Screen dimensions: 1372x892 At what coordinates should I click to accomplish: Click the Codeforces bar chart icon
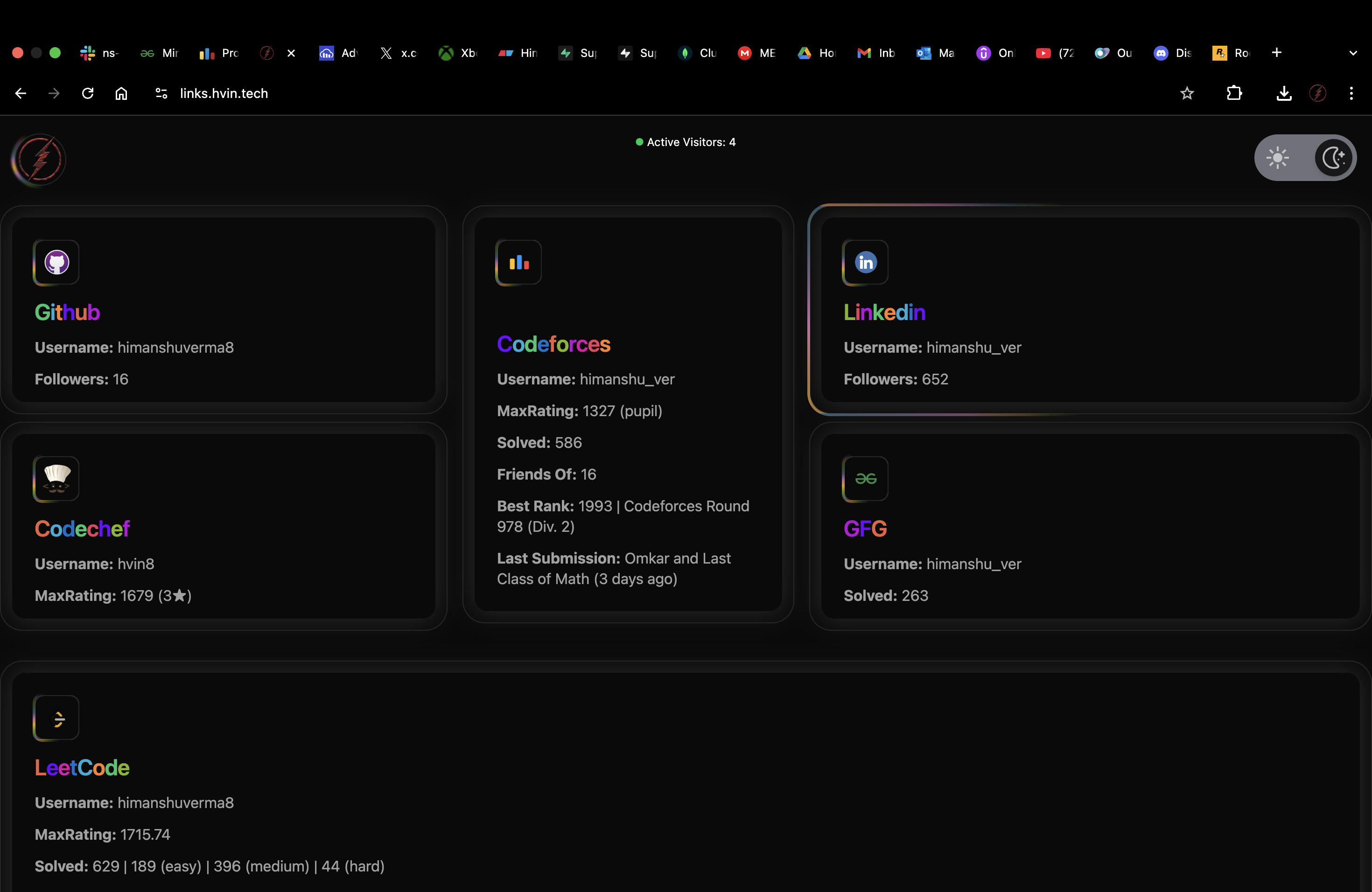pos(518,262)
